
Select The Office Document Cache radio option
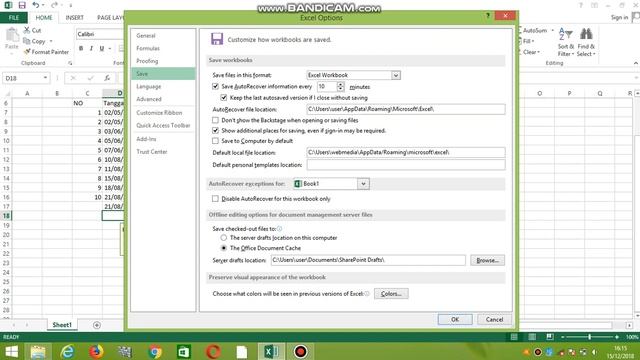[x=224, y=248]
